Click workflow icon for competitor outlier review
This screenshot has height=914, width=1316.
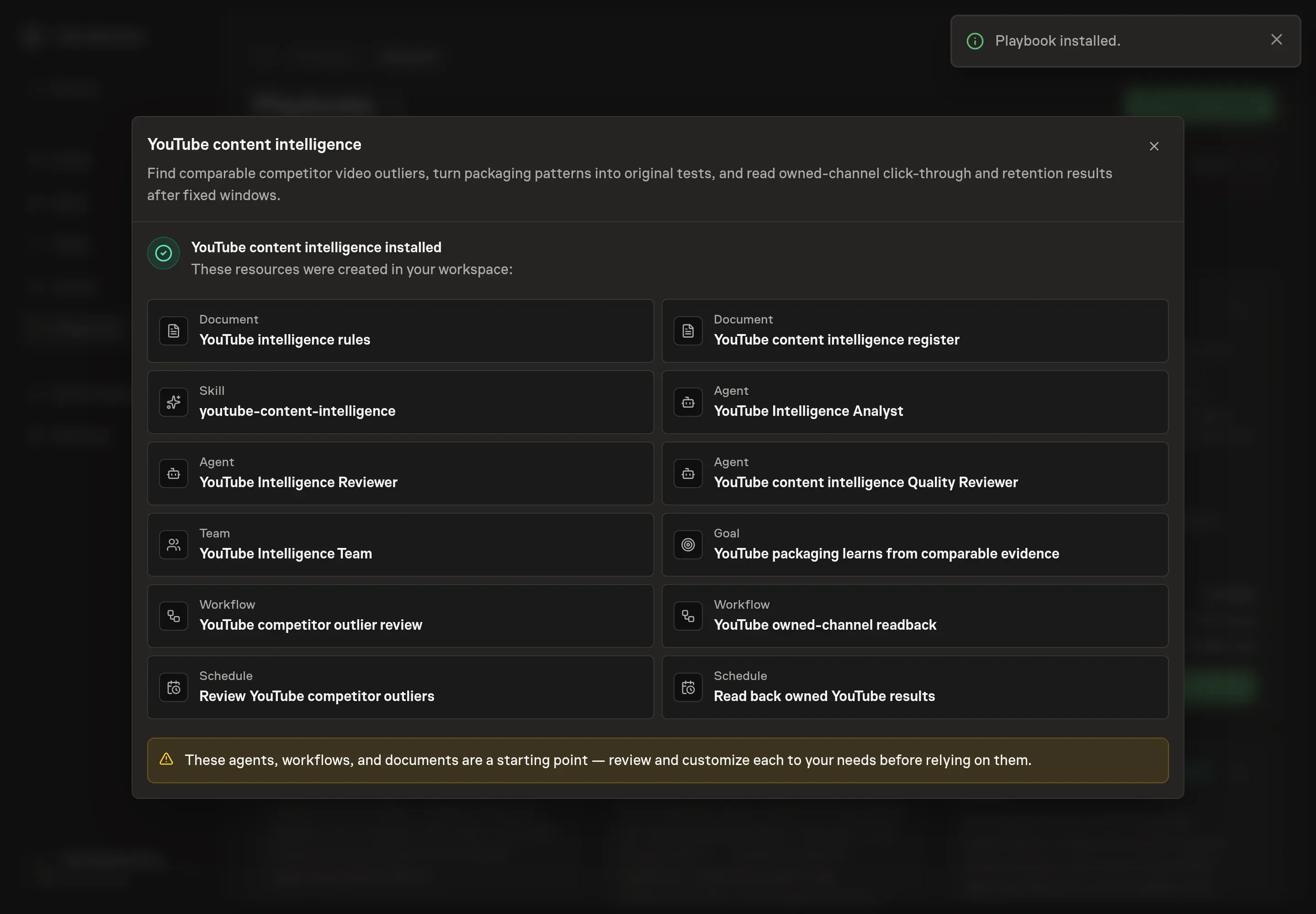pyautogui.click(x=174, y=616)
